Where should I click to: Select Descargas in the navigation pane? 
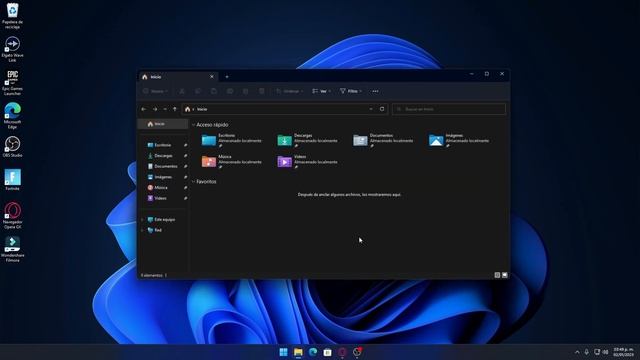pyautogui.click(x=163, y=156)
